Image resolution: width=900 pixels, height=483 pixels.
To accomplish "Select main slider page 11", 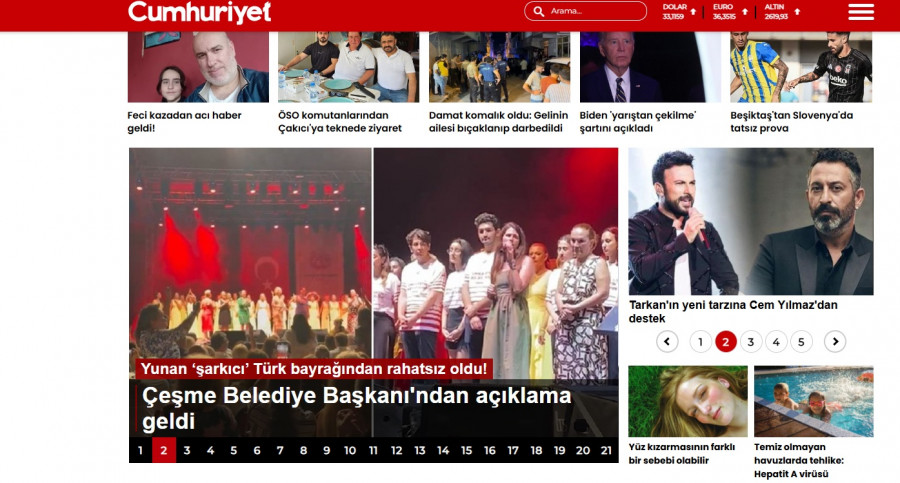I will [x=373, y=450].
